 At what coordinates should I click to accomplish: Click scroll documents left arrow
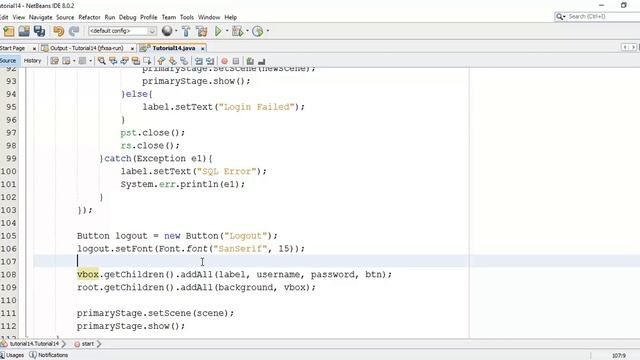coord(625,48)
